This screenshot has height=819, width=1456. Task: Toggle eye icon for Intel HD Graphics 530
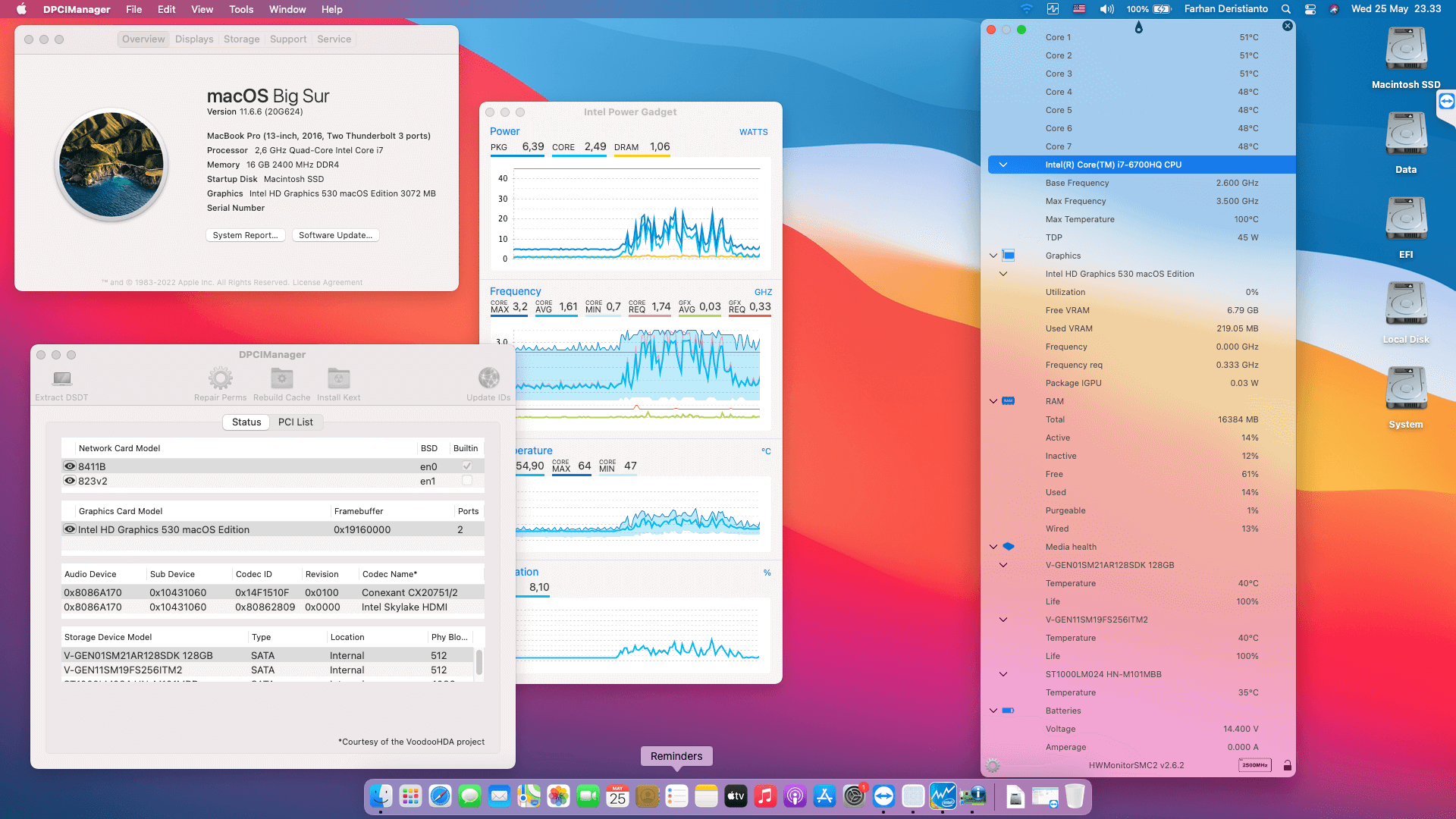click(70, 529)
